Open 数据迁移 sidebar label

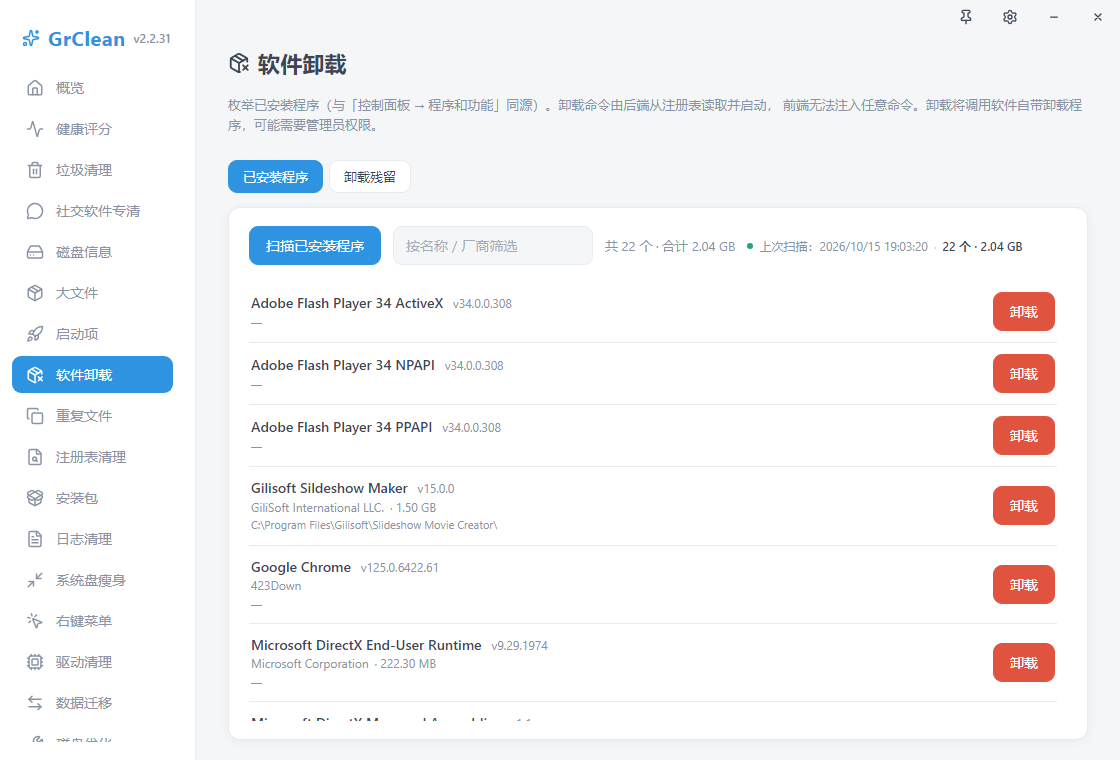click(x=84, y=703)
